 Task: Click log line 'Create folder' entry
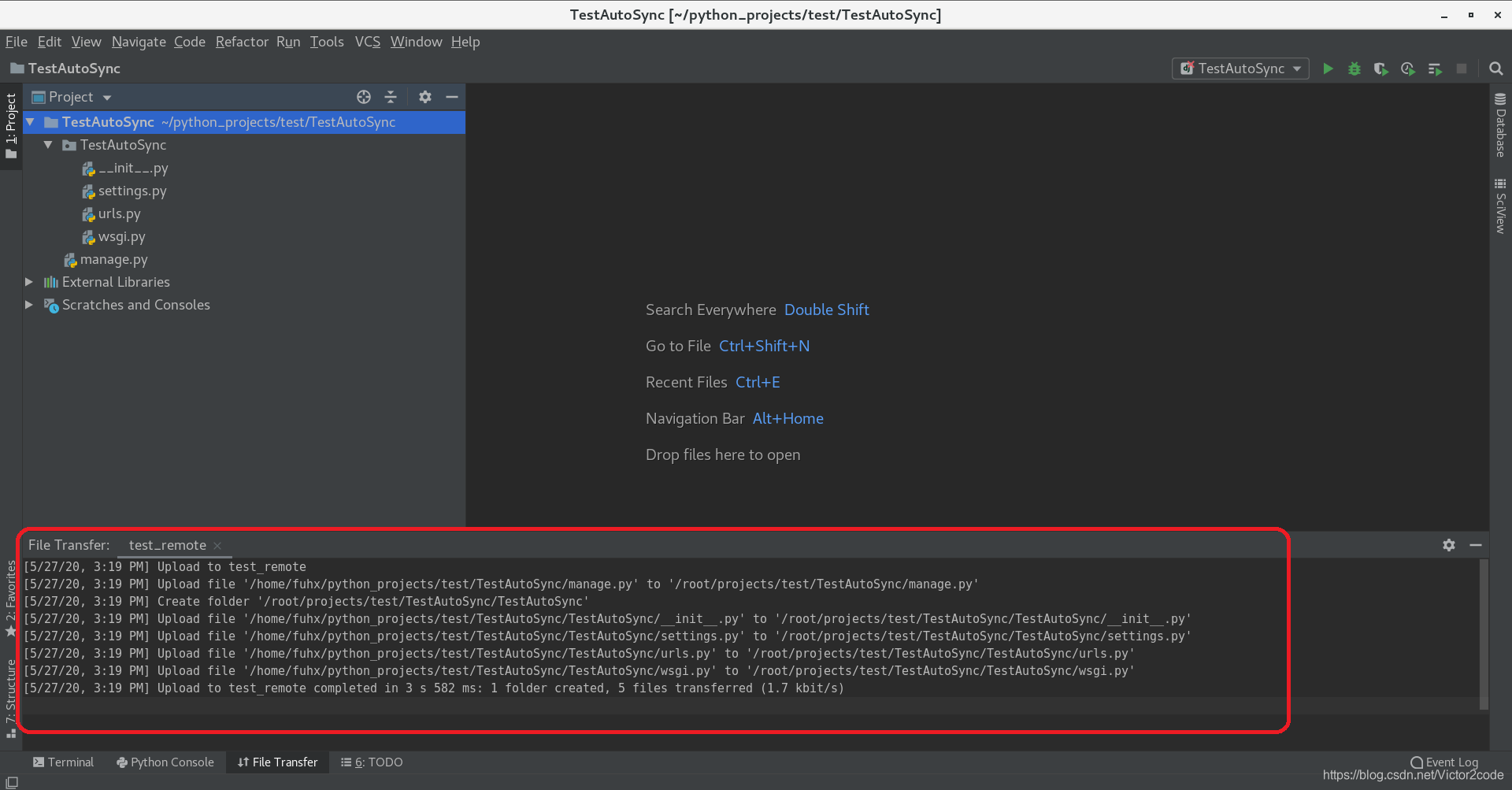click(306, 602)
